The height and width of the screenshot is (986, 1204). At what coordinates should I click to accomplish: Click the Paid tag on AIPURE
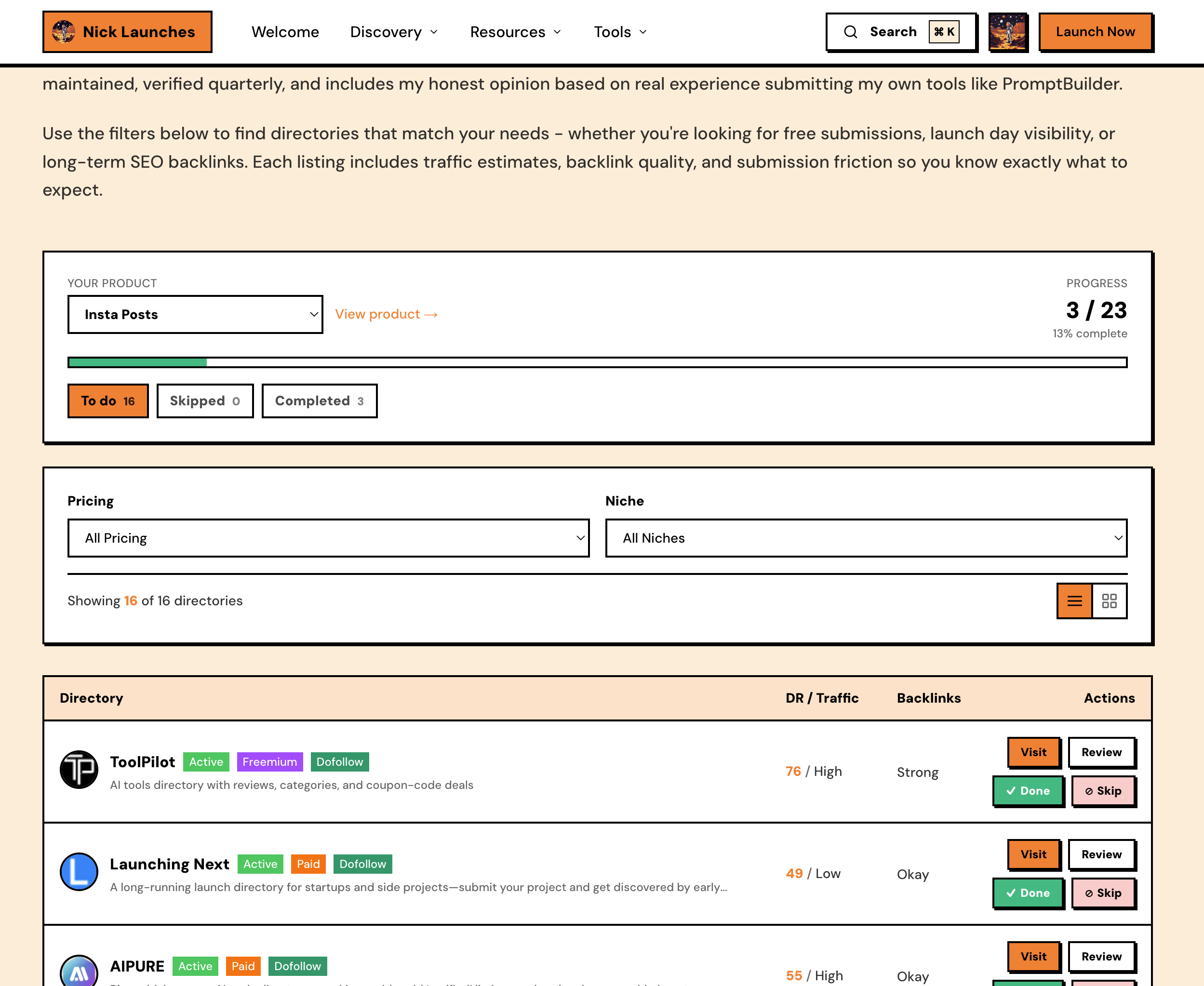coord(243,967)
